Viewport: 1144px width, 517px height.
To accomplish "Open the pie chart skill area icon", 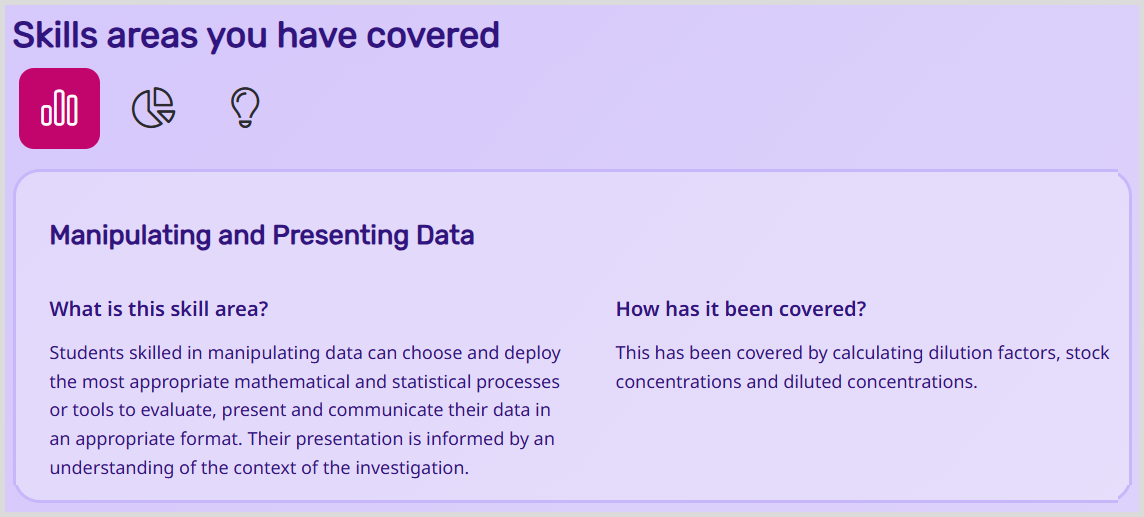I will coord(153,108).
